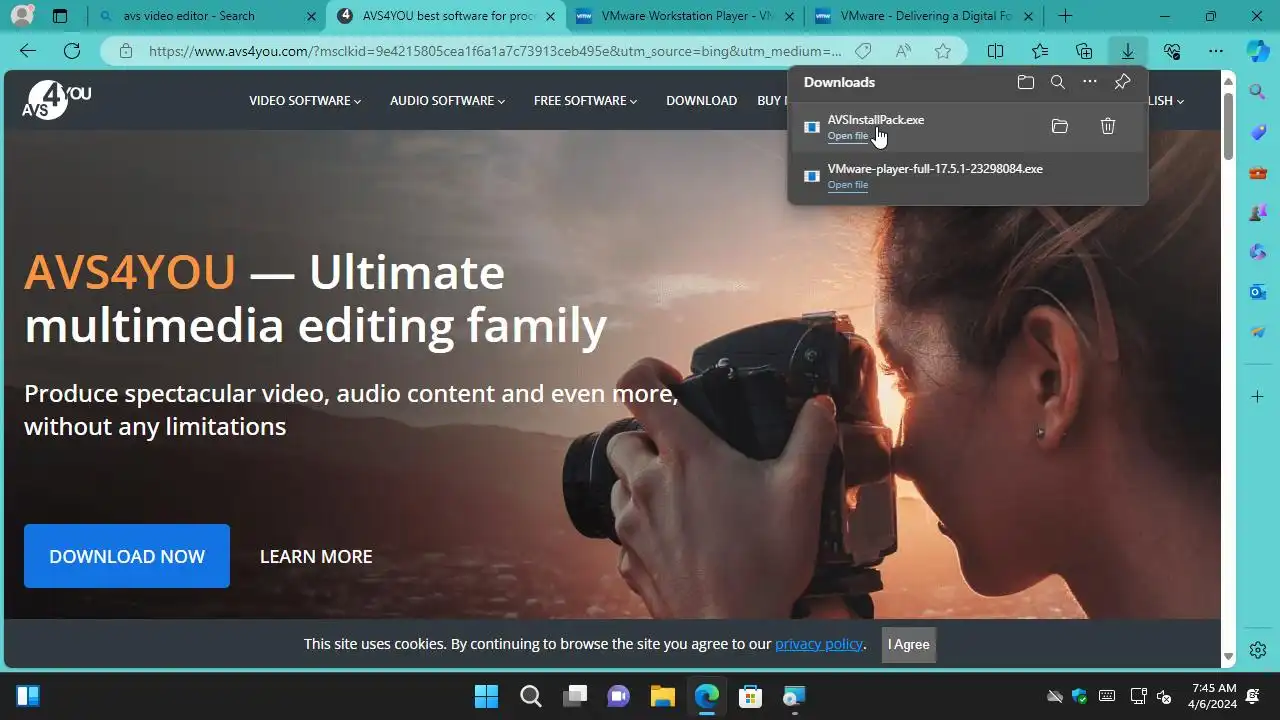Search downloads using magnifier icon
Viewport: 1280px width, 720px height.
[1058, 82]
